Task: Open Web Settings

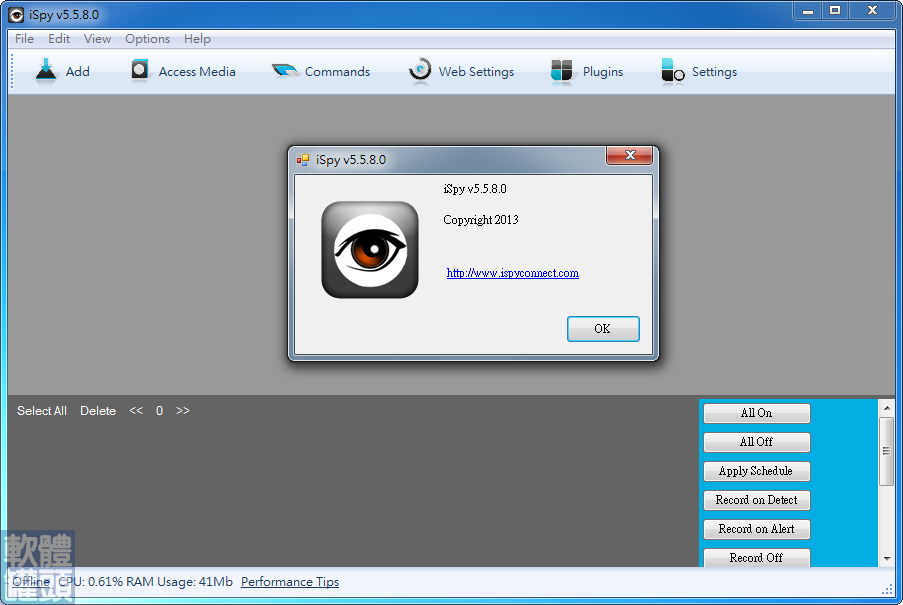Action: 461,71
